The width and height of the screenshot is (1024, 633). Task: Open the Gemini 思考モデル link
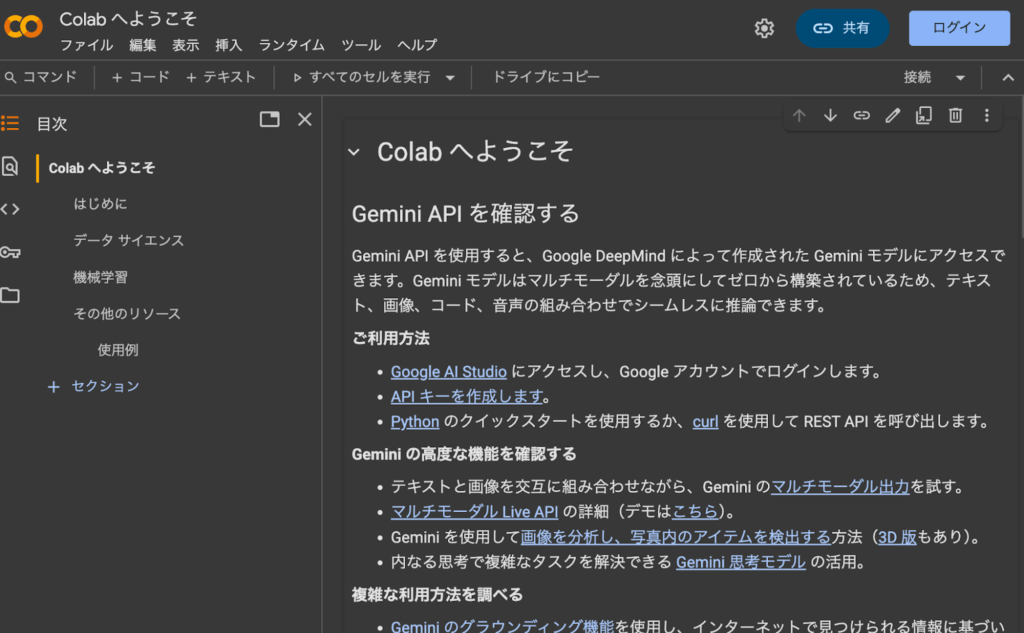(x=741, y=562)
